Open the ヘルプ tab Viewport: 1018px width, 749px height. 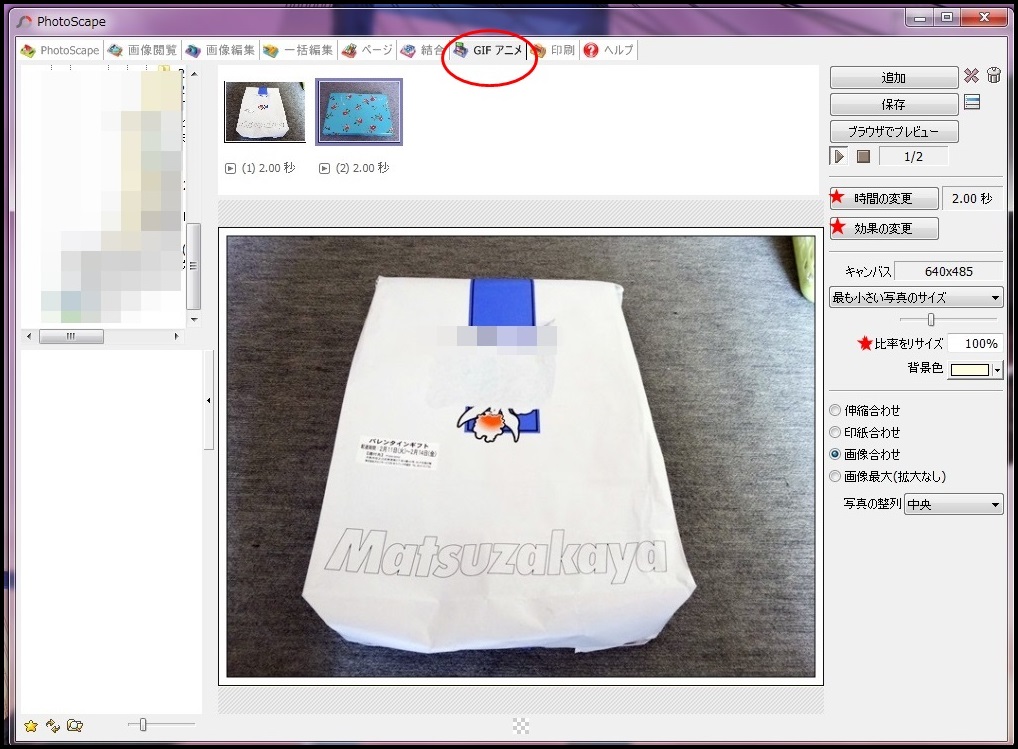coord(609,50)
